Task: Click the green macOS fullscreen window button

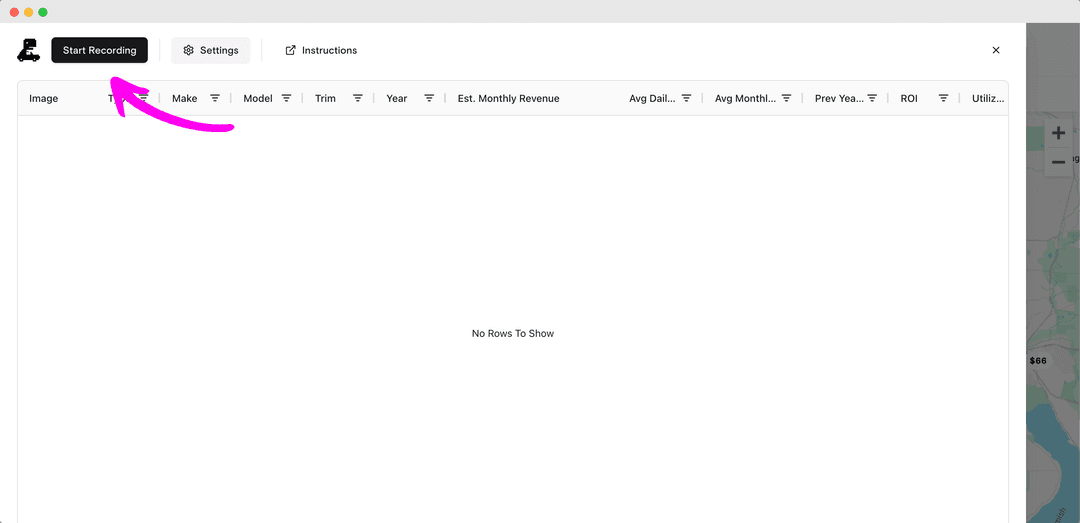Action: (43, 12)
